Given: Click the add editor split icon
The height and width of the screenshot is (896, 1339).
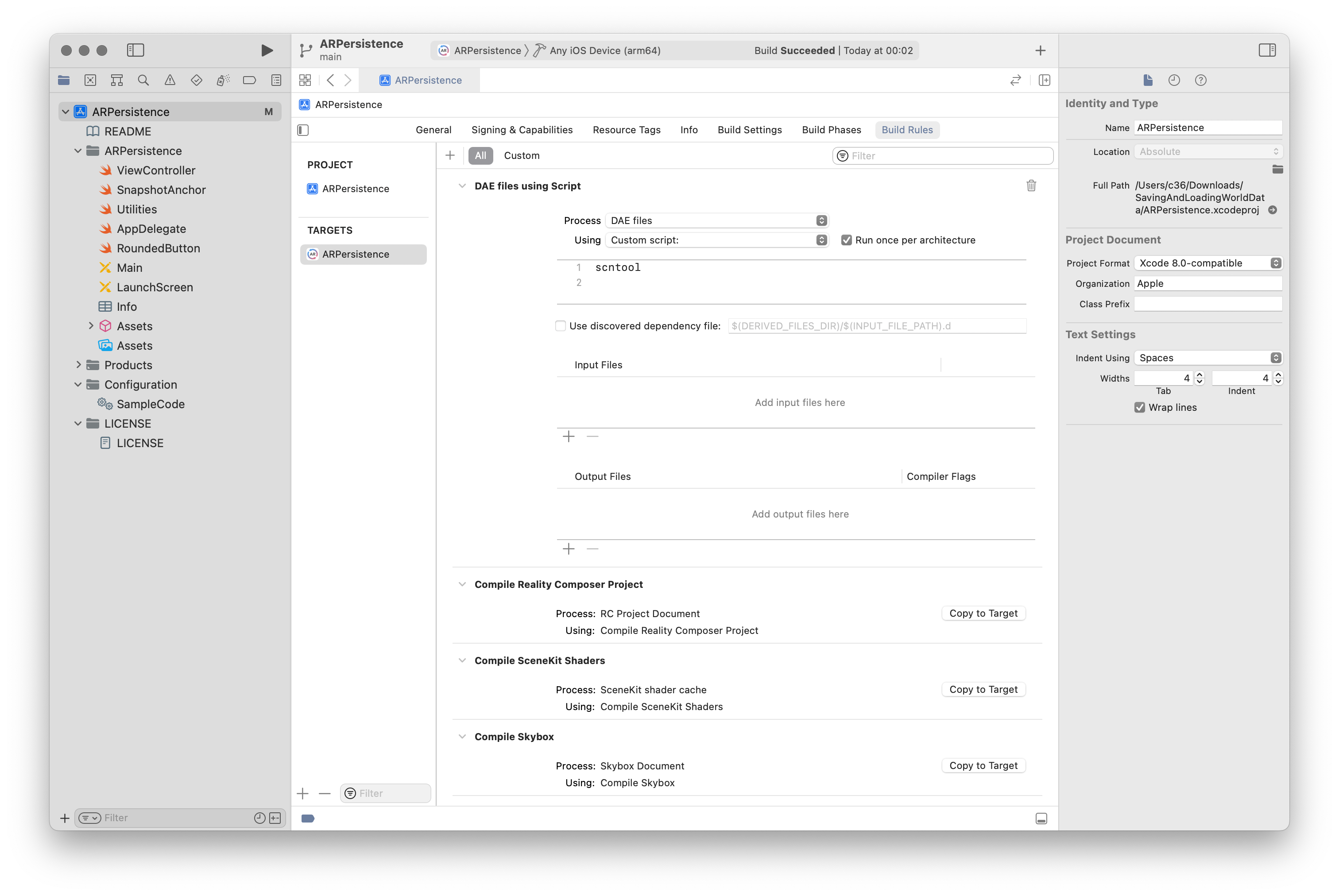Looking at the screenshot, I should pyautogui.click(x=1044, y=80).
